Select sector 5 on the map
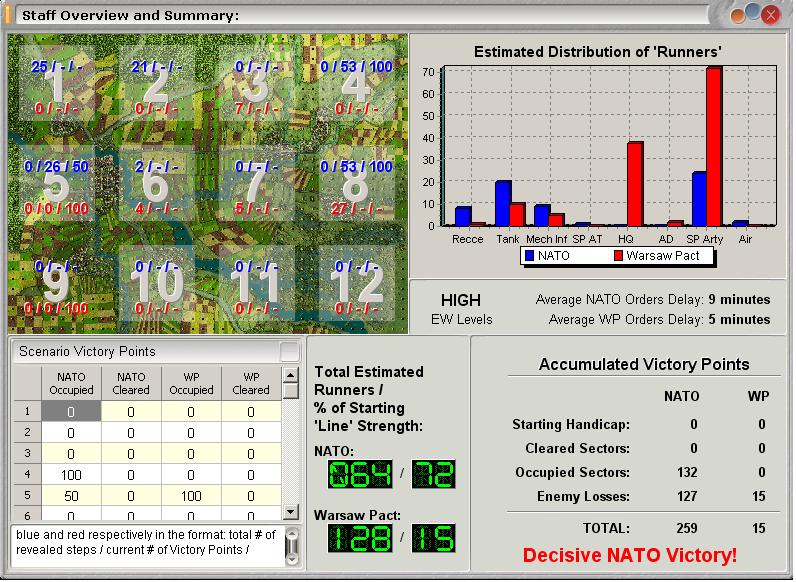The width and height of the screenshot is (796, 582). tap(56, 184)
